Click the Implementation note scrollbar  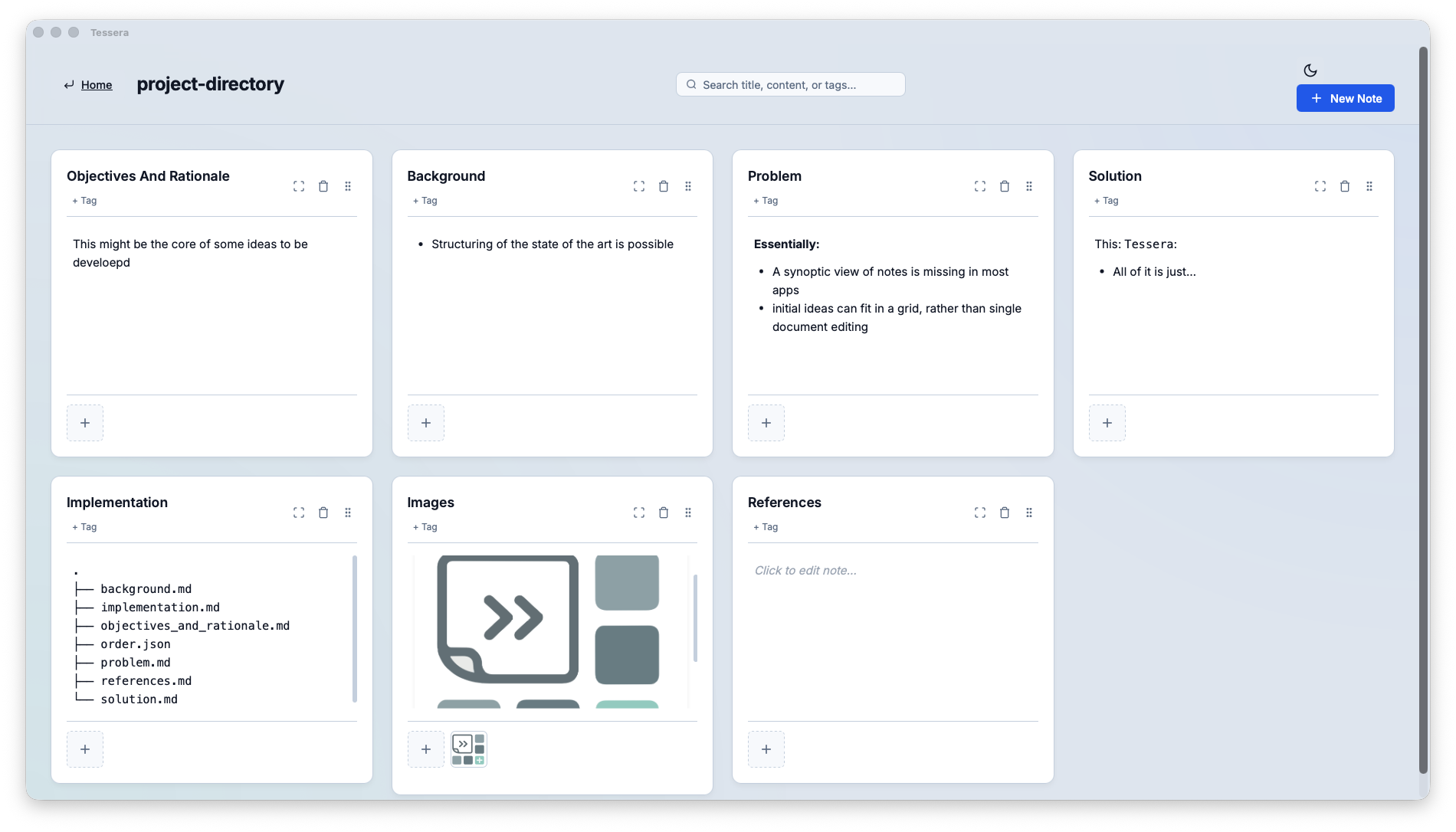(355, 628)
